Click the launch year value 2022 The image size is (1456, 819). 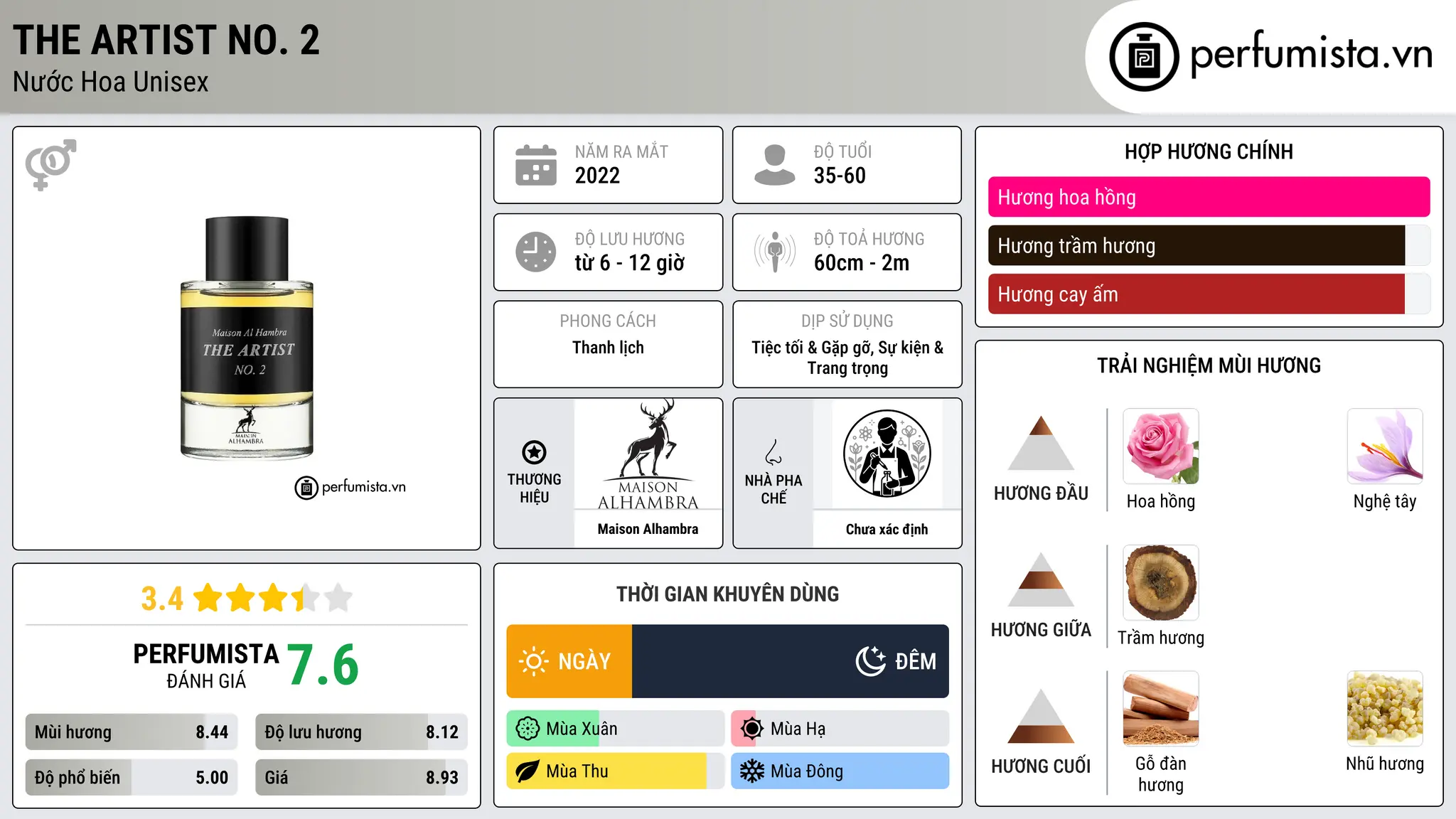click(x=597, y=176)
